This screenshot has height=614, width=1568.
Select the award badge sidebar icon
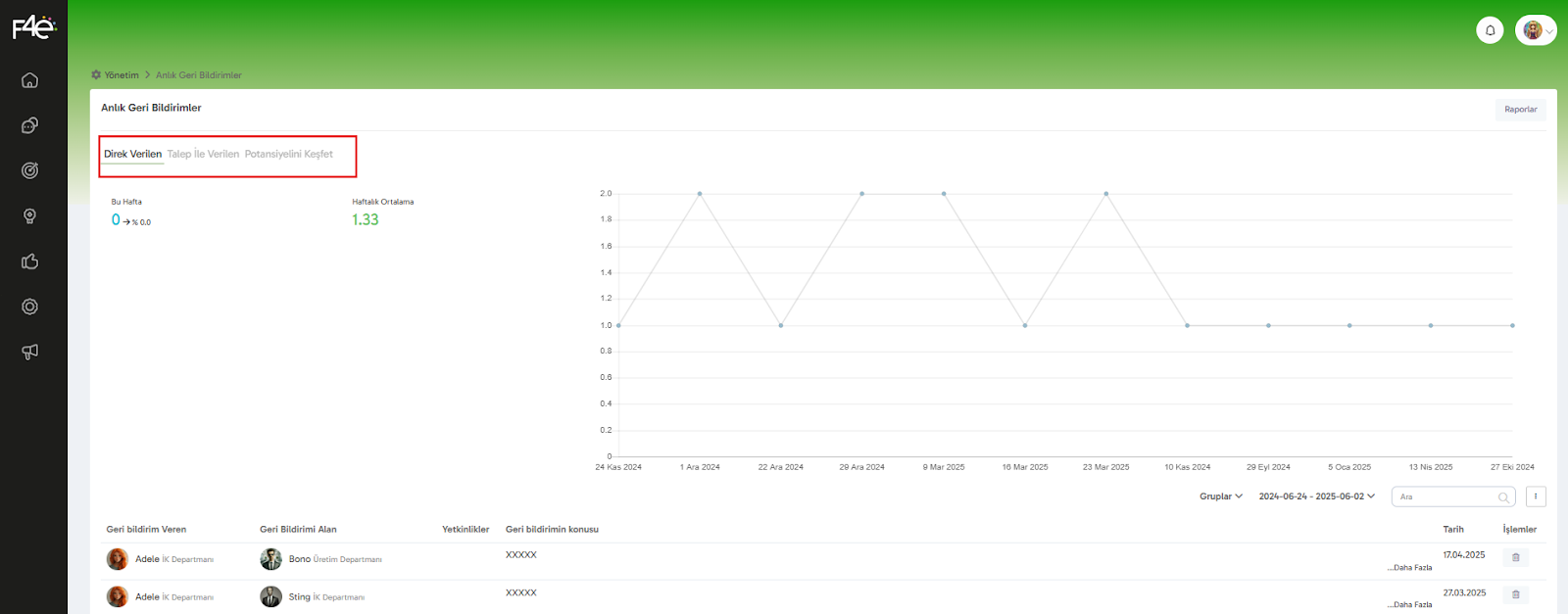[30, 216]
